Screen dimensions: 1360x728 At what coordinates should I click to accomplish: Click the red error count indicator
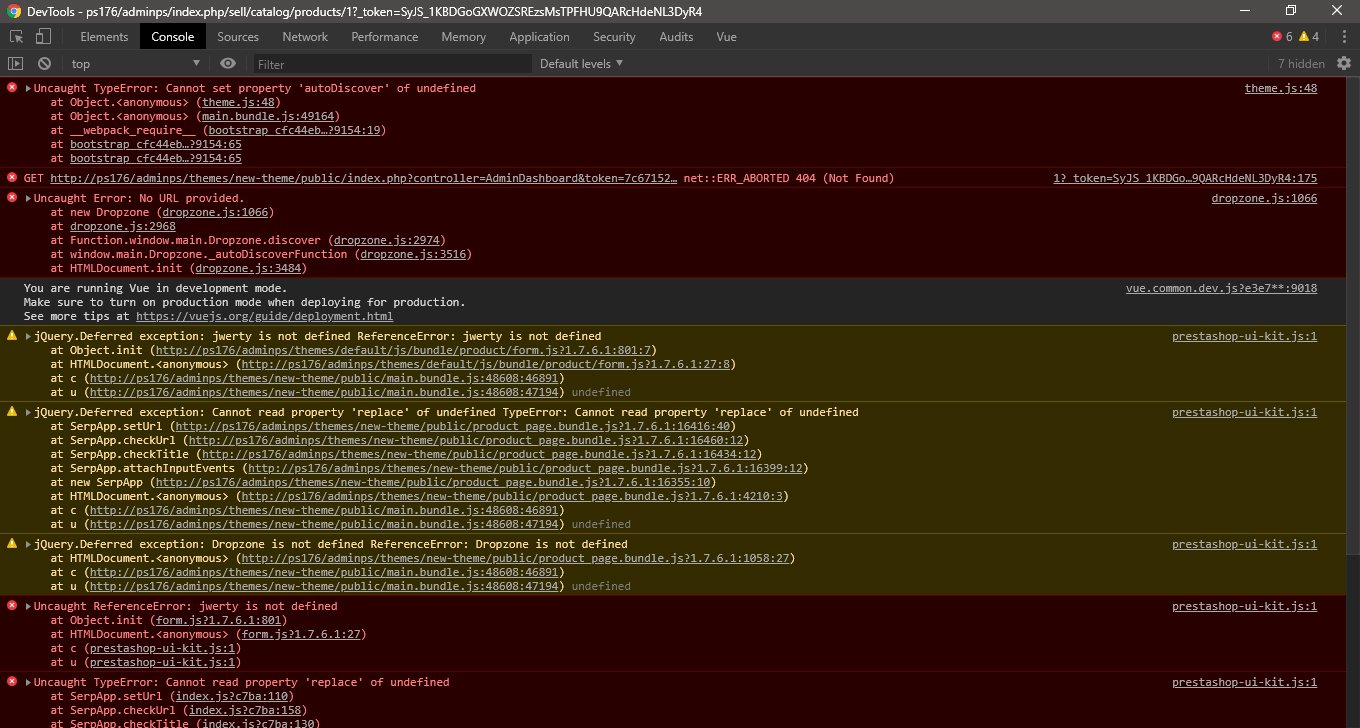coord(1282,37)
